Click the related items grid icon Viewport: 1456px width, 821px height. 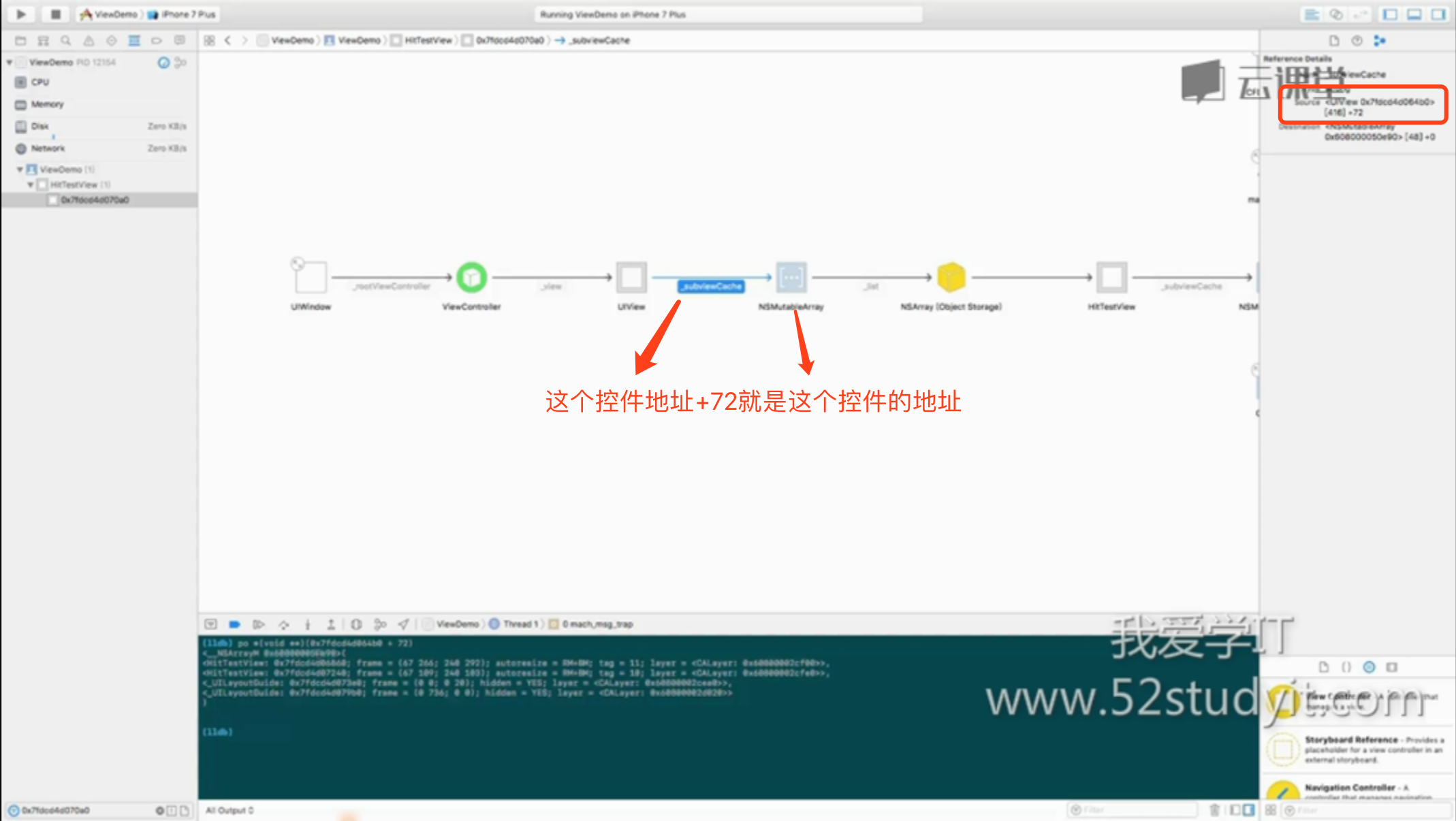(210, 41)
